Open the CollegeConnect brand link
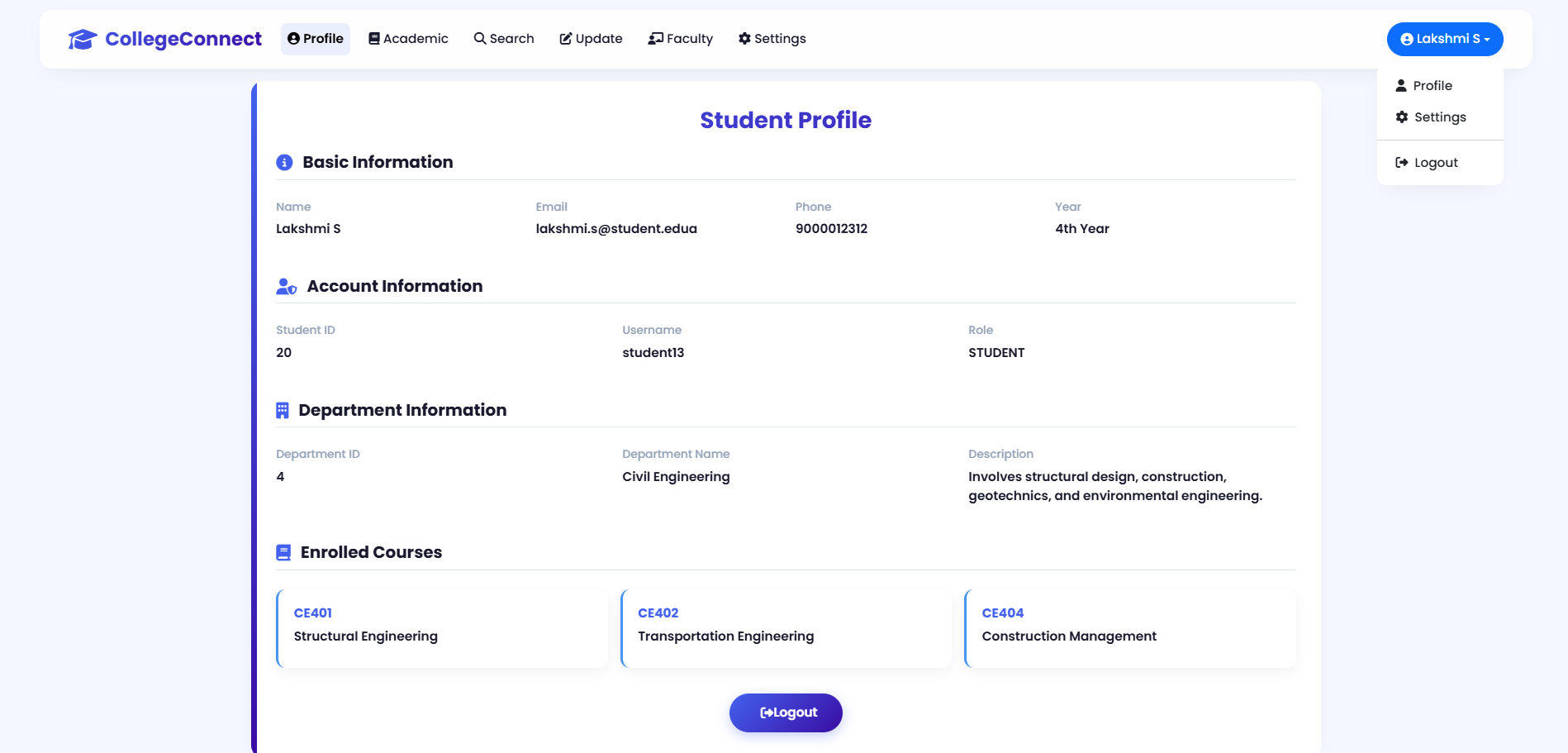The width and height of the screenshot is (1568, 753). click(x=164, y=39)
